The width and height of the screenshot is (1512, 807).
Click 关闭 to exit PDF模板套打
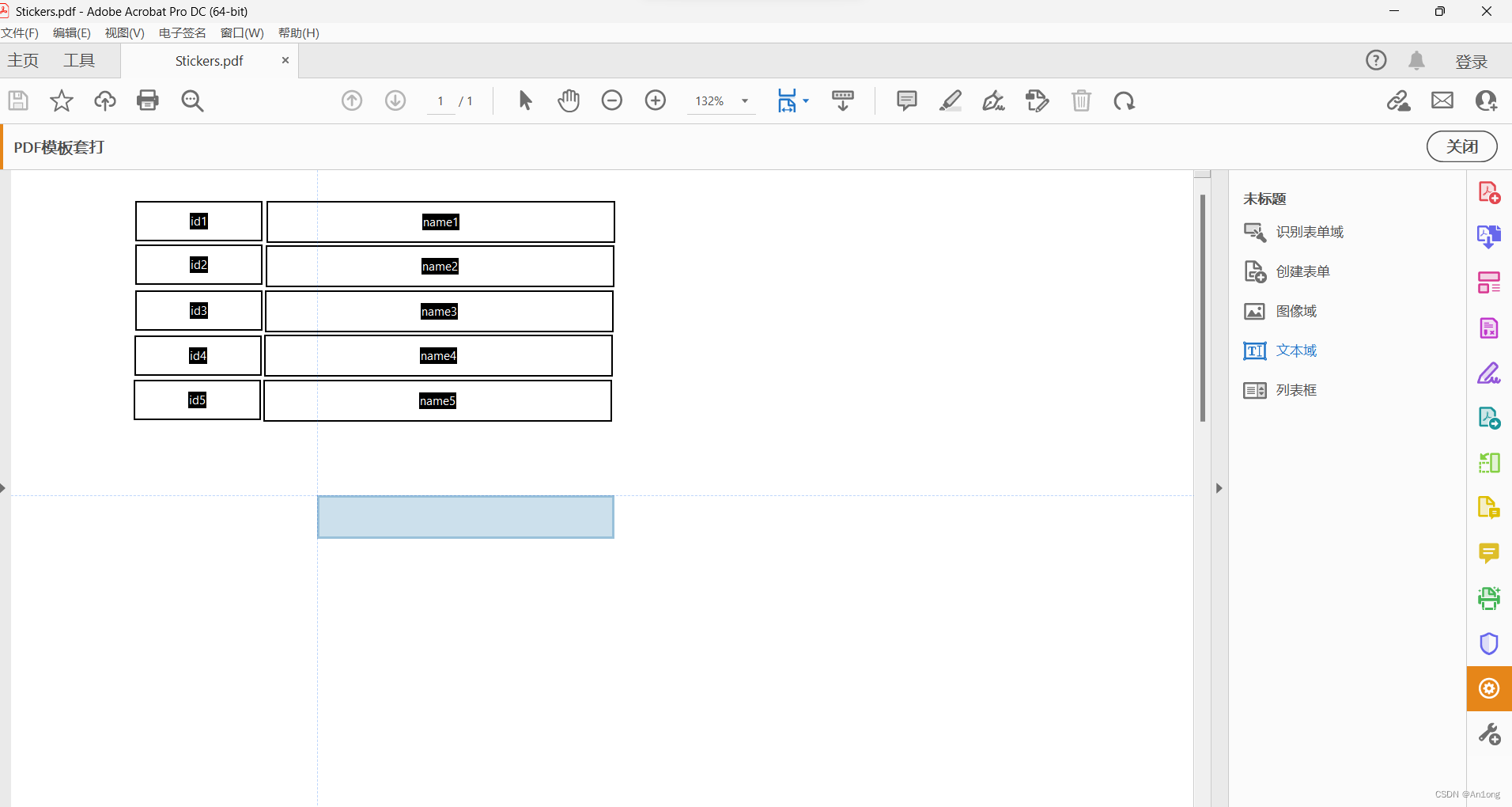[1461, 146]
